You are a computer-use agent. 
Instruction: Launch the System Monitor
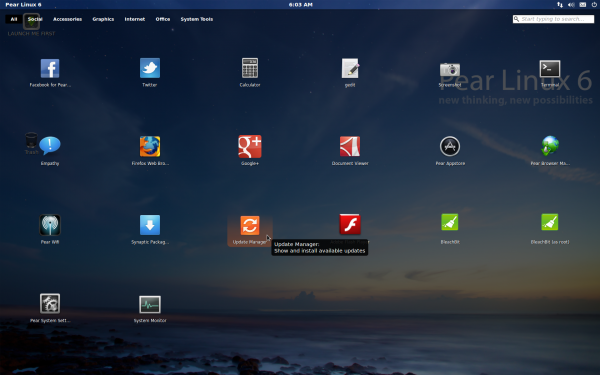click(150, 304)
